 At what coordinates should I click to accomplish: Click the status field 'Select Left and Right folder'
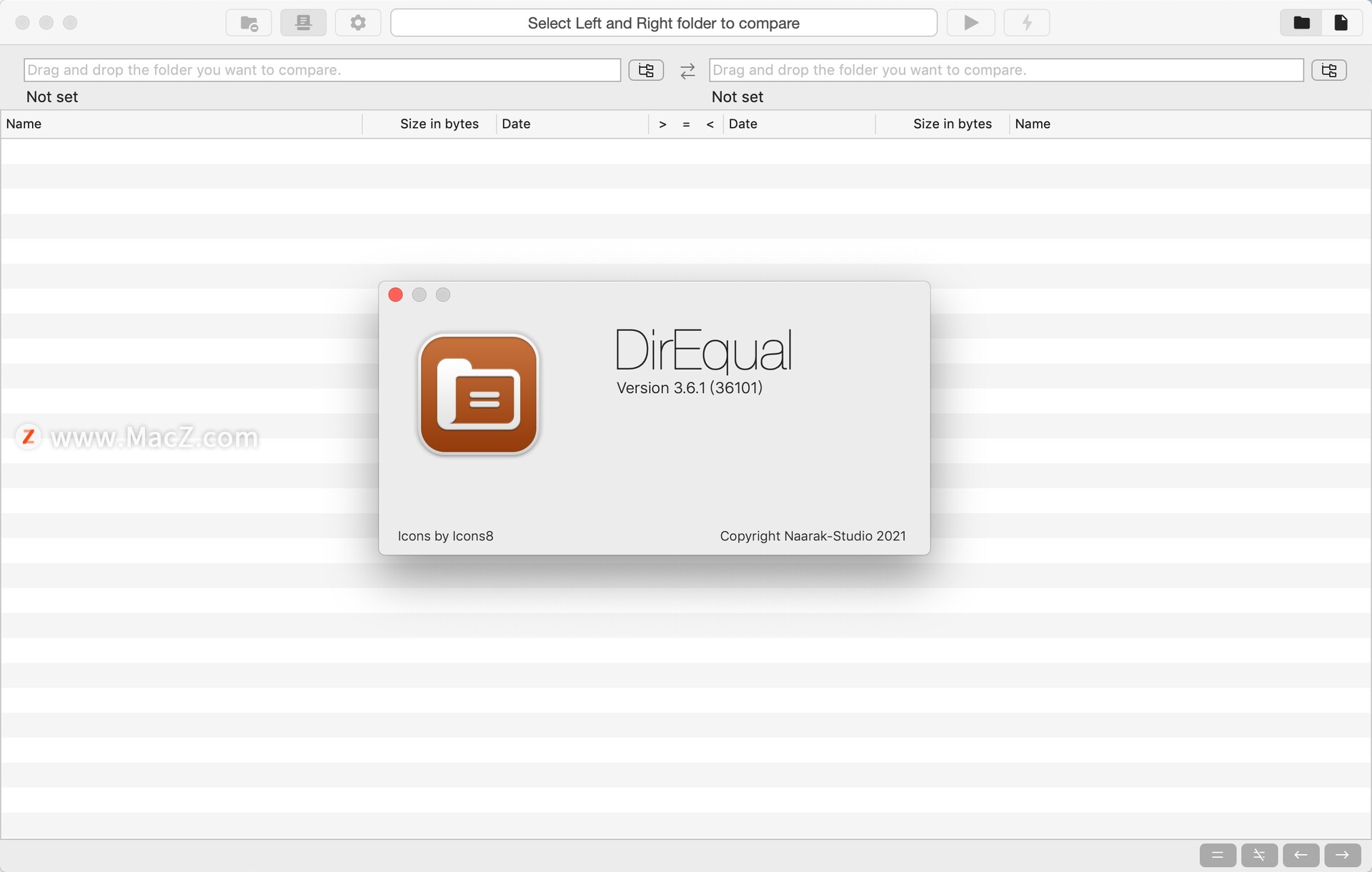pos(664,23)
